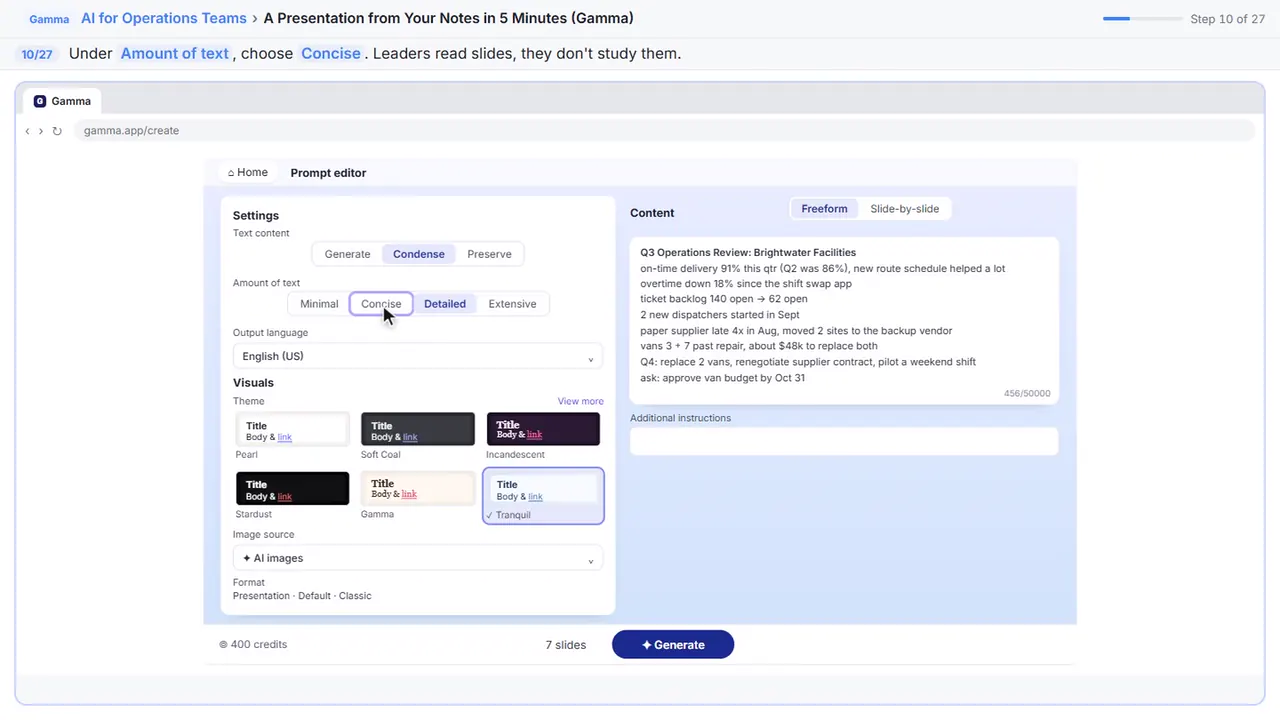Go to Home in Gamma
This screenshot has width=1280, height=720.
click(248, 172)
